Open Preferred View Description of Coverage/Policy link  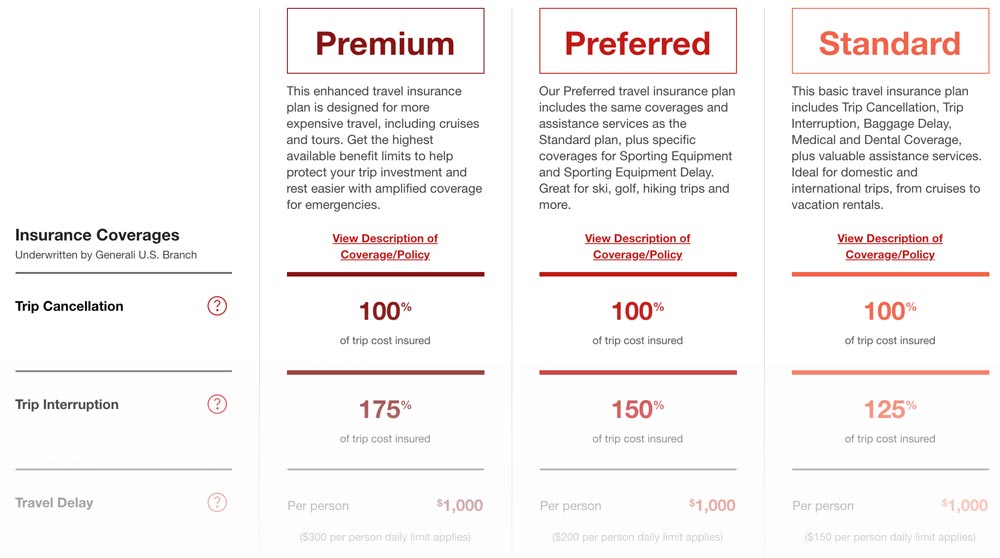tap(637, 246)
